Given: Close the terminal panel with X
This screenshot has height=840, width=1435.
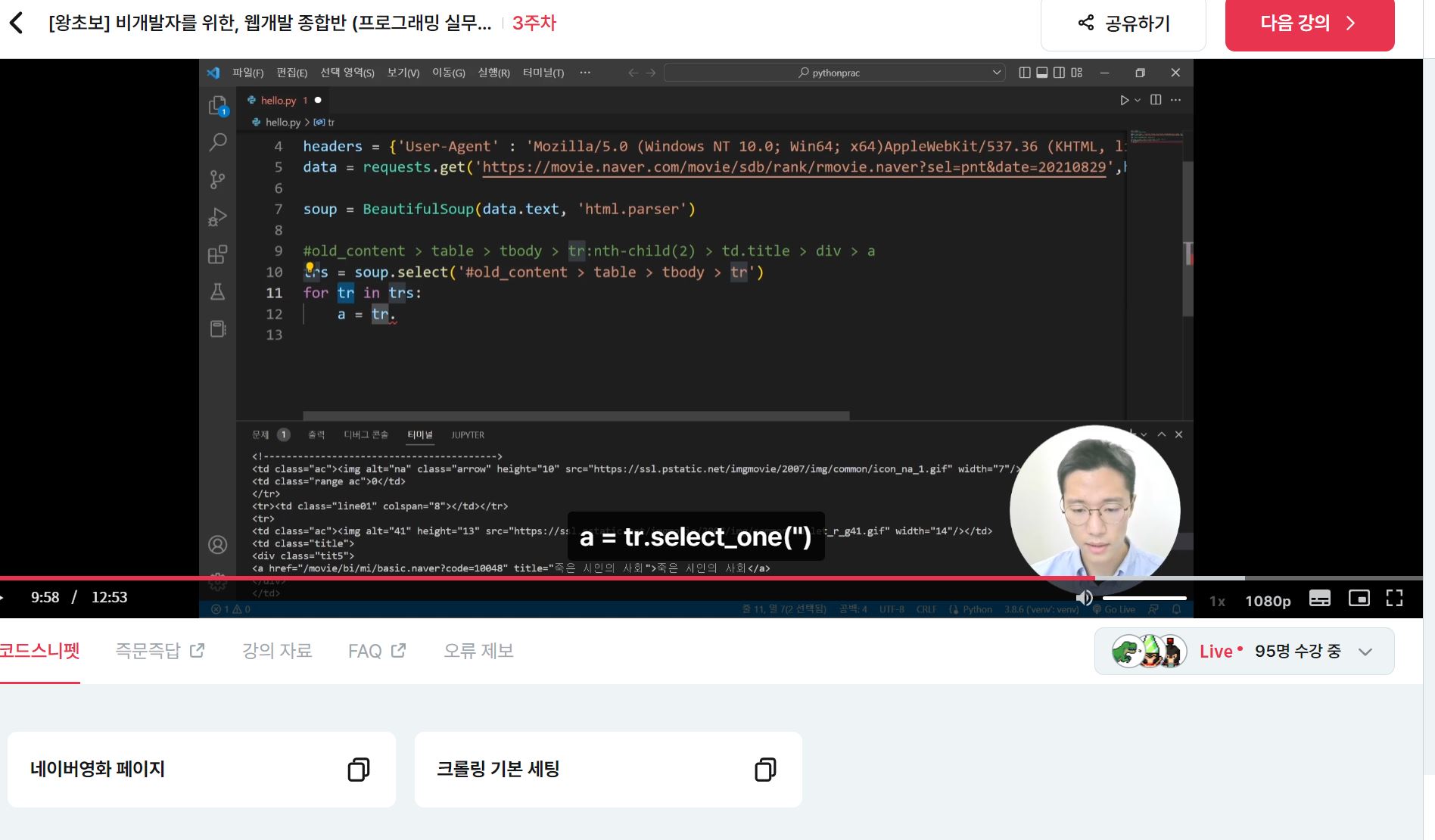Looking at the screenshot, I should [x=1178, y=434].
